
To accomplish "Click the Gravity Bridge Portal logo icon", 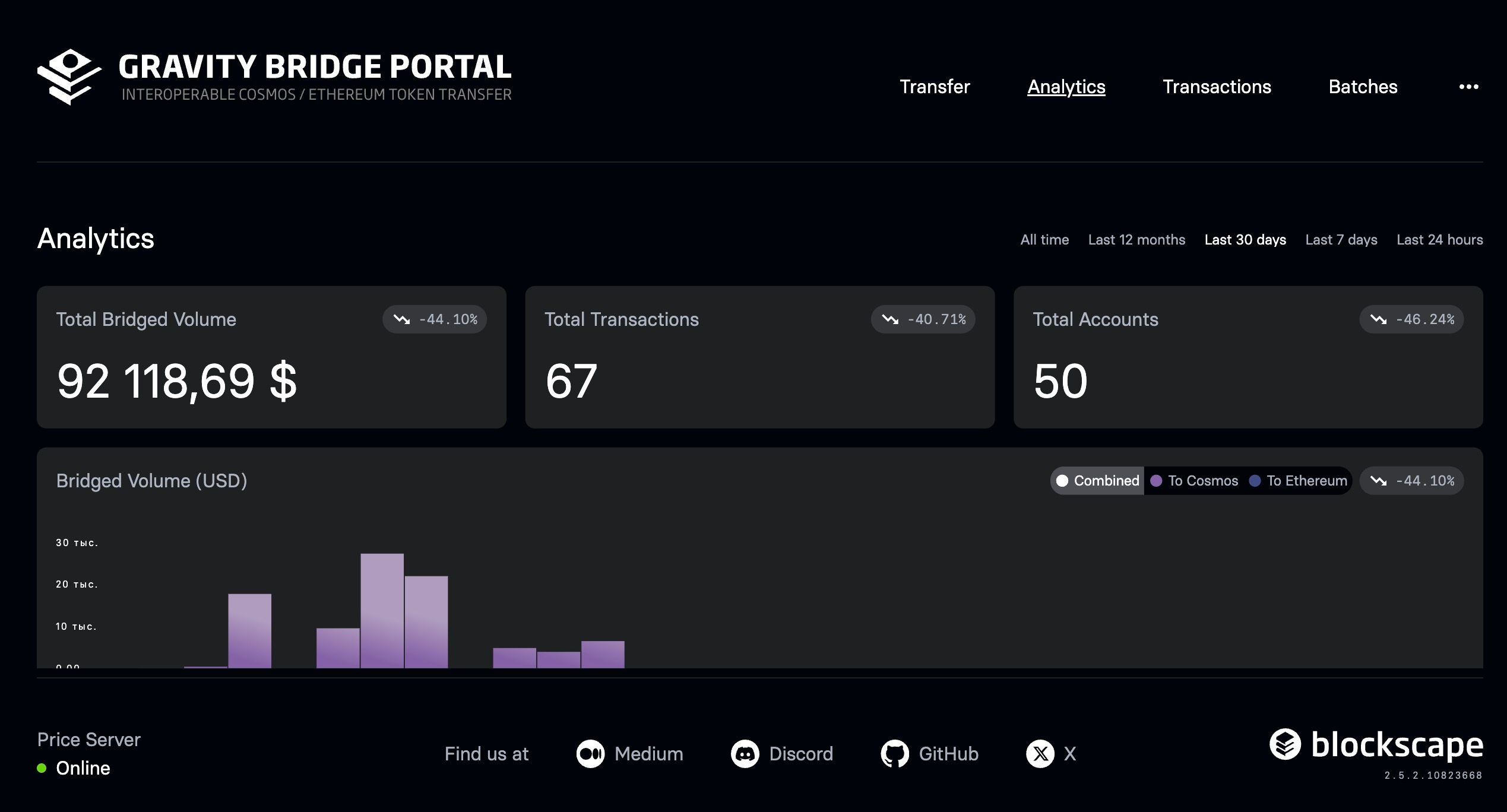I will (x=69, y=77).
